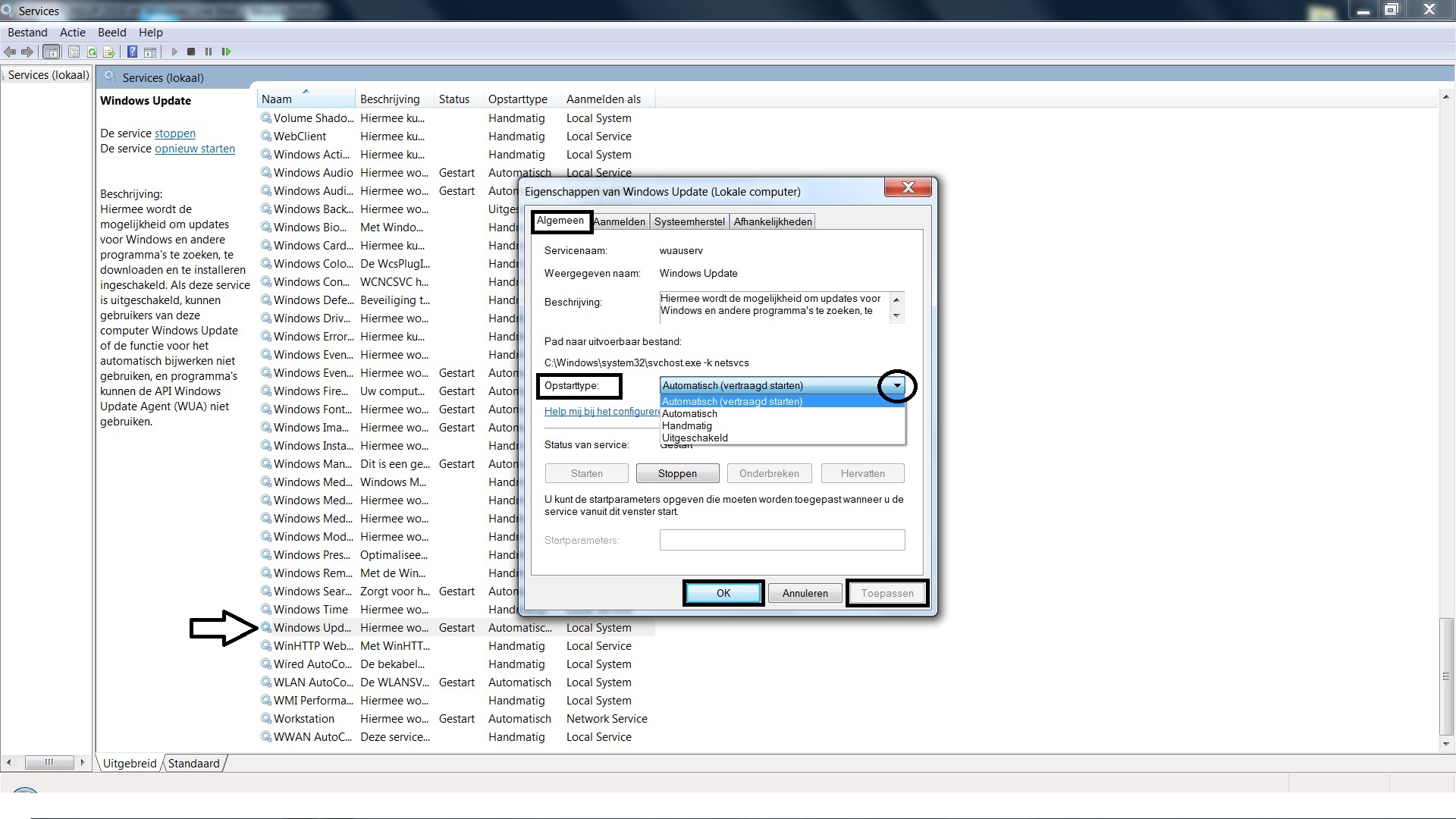Click the 'opnieuw starten' service link
The height and width of the screenshot is (819, 1456).
[195, 149]
